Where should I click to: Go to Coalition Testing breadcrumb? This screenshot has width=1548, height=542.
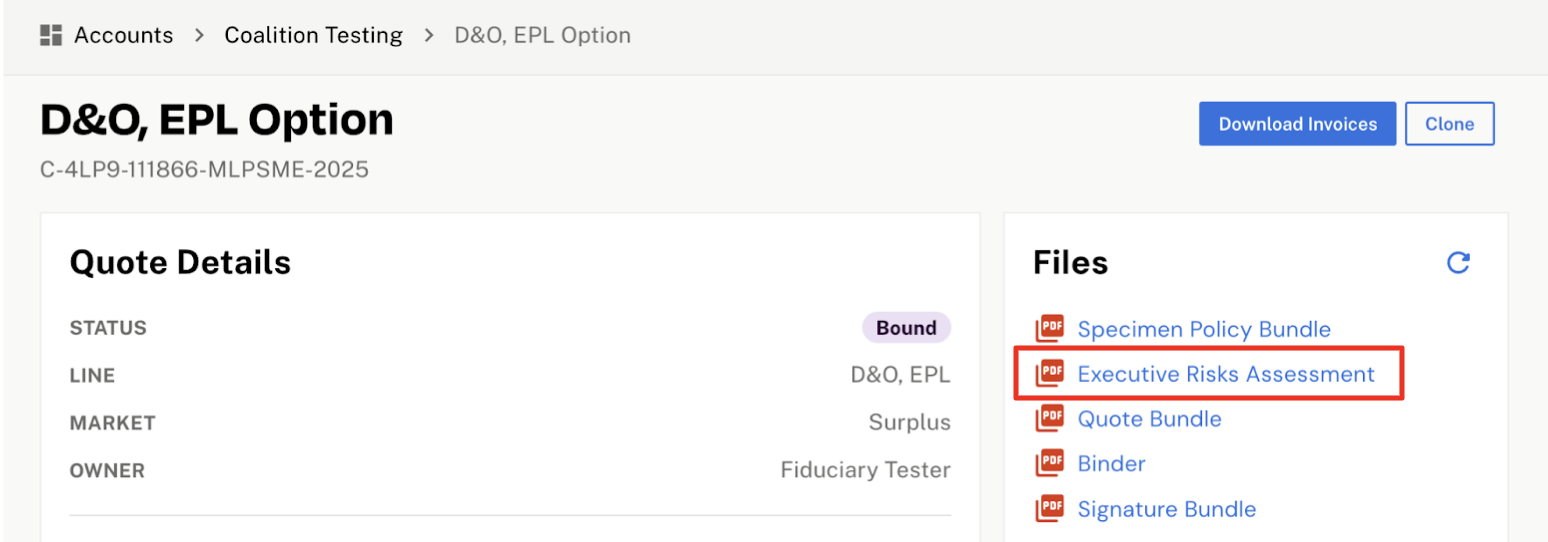click(313, 36)
